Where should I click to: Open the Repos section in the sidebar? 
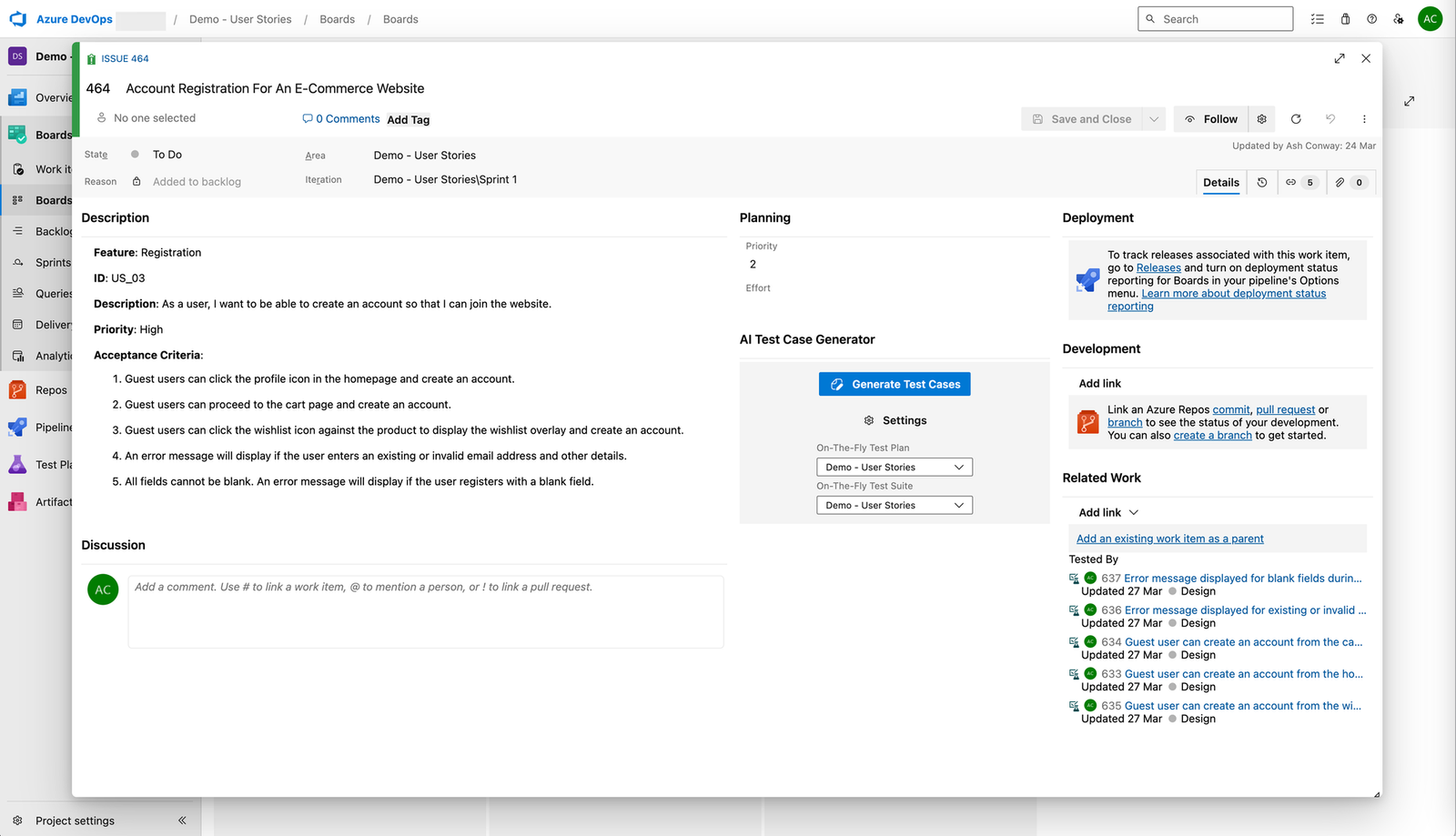pos(41,389)
